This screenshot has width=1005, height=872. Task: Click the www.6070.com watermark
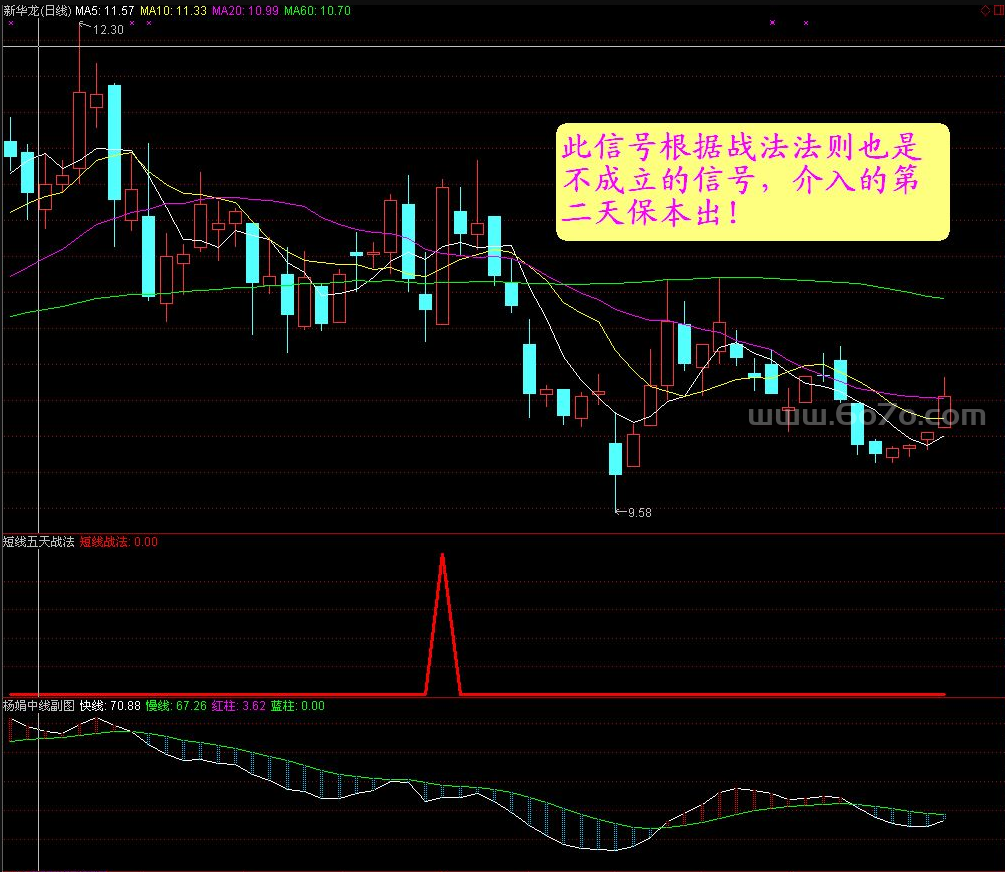[x=866, y=415]
